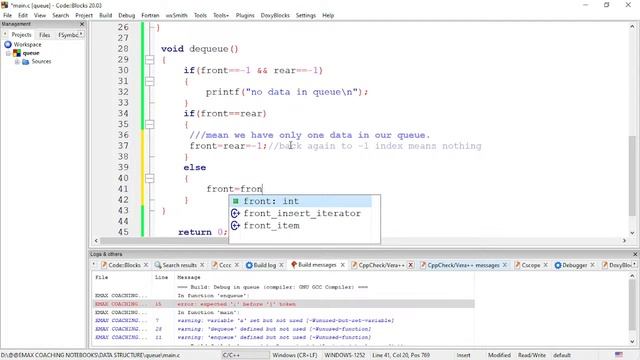Collapse the code fold at line 29

[x=150, y=60]
